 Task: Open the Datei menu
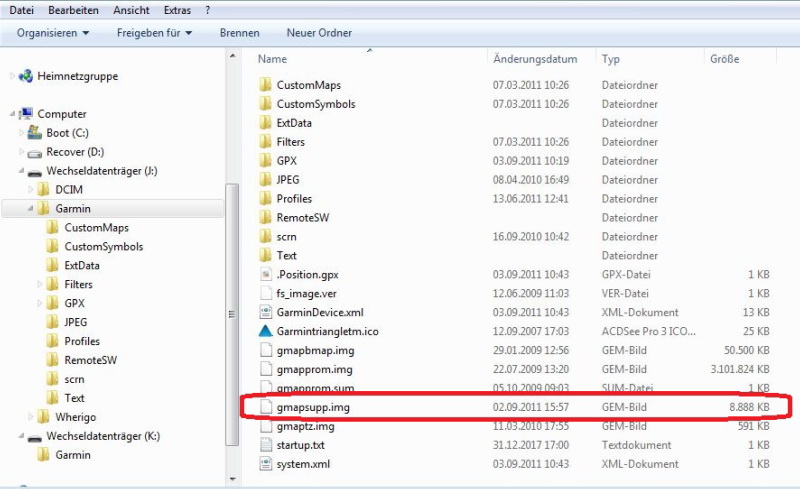coord(21,10)
